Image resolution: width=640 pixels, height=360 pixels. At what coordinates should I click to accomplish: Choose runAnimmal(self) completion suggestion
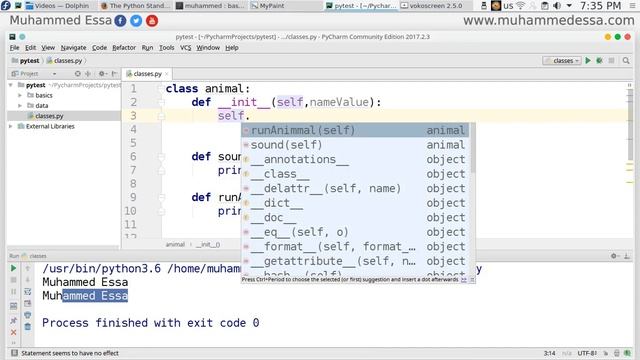click(x=355, y=130)
